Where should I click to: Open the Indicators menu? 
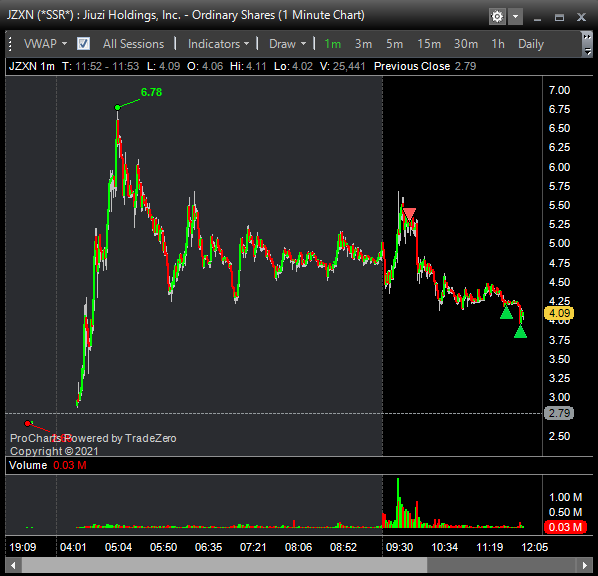tap(219, 44)
